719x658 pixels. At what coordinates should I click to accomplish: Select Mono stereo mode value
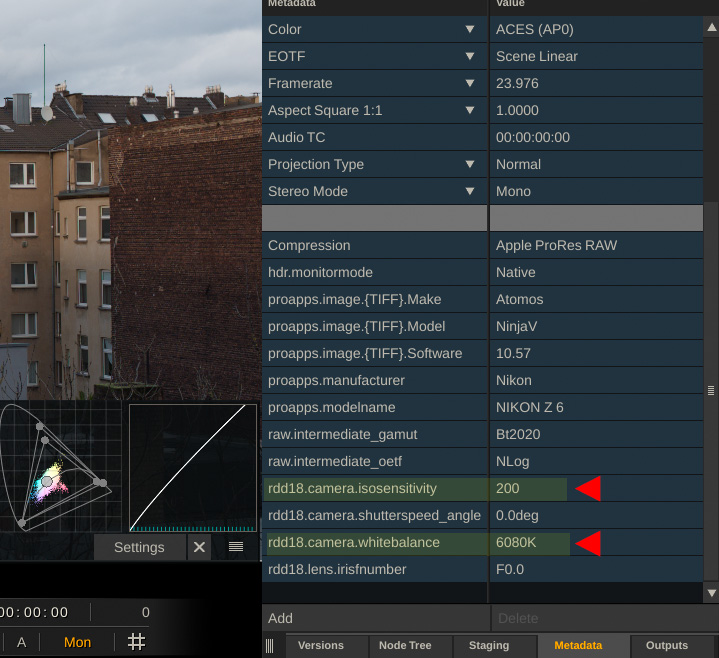(x=596, y=191)
